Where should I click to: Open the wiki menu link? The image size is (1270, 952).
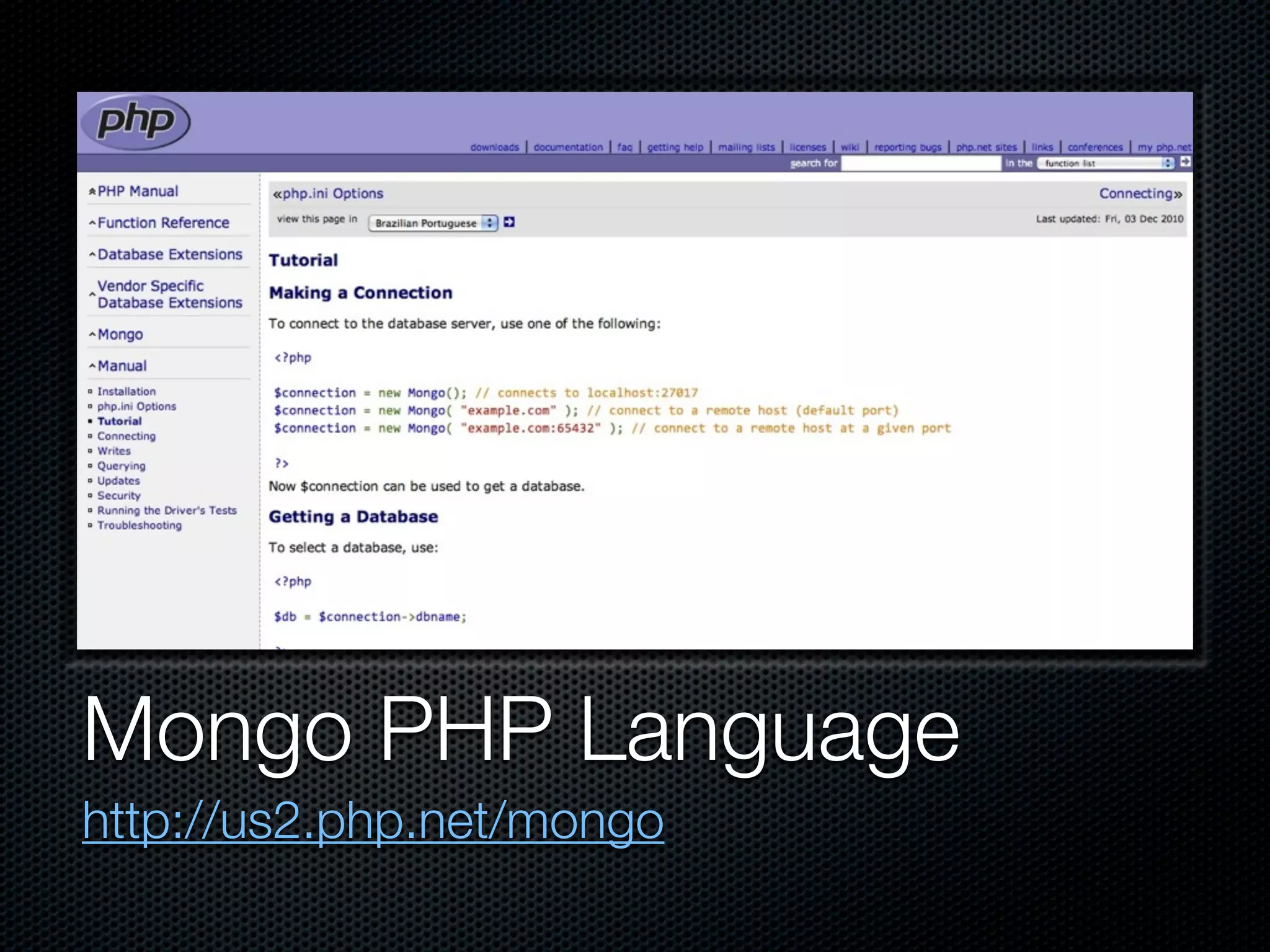(x=850, y=148)
